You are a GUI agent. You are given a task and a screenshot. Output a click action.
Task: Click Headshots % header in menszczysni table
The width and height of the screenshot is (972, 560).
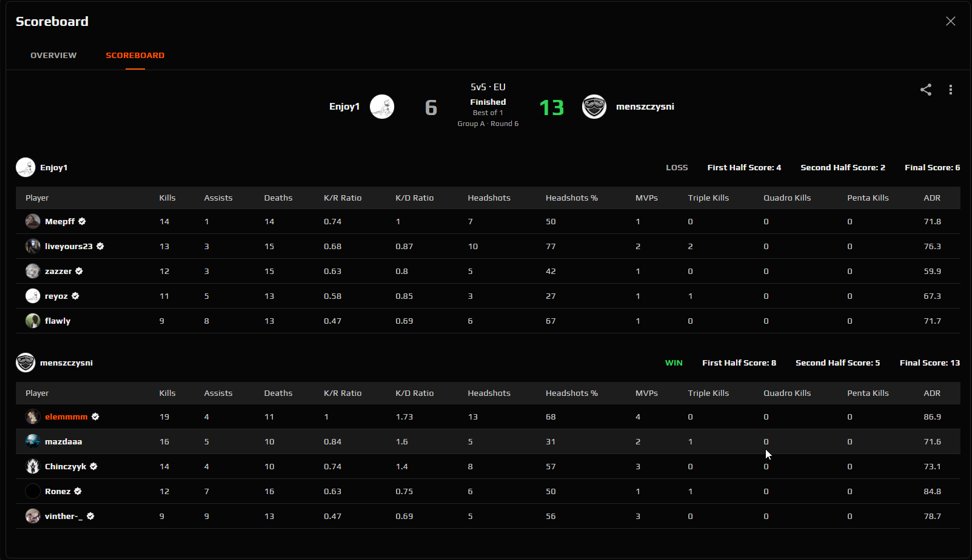[572, 393]
